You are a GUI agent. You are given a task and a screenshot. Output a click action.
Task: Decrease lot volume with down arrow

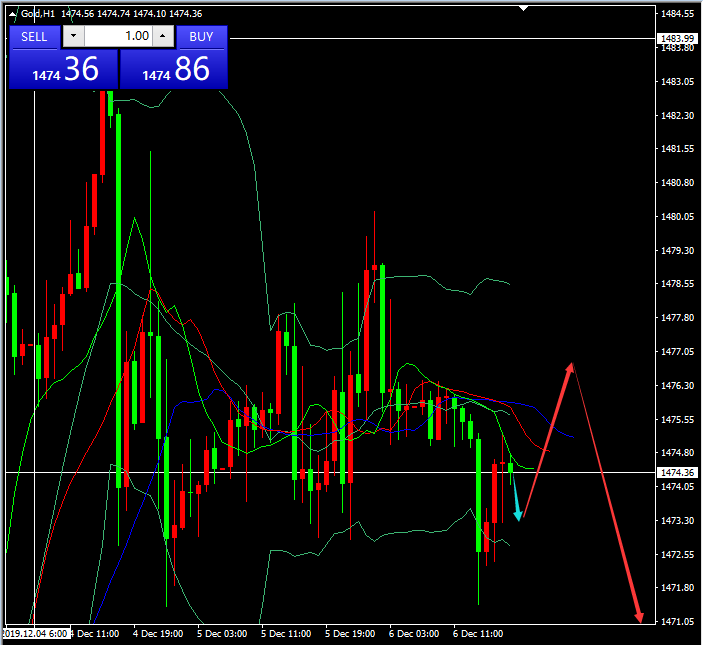pyautogui.click(x=73, y=37)
